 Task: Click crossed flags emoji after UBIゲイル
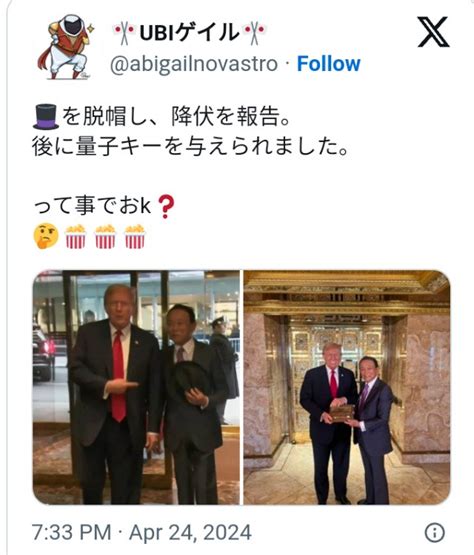point(254,33)
